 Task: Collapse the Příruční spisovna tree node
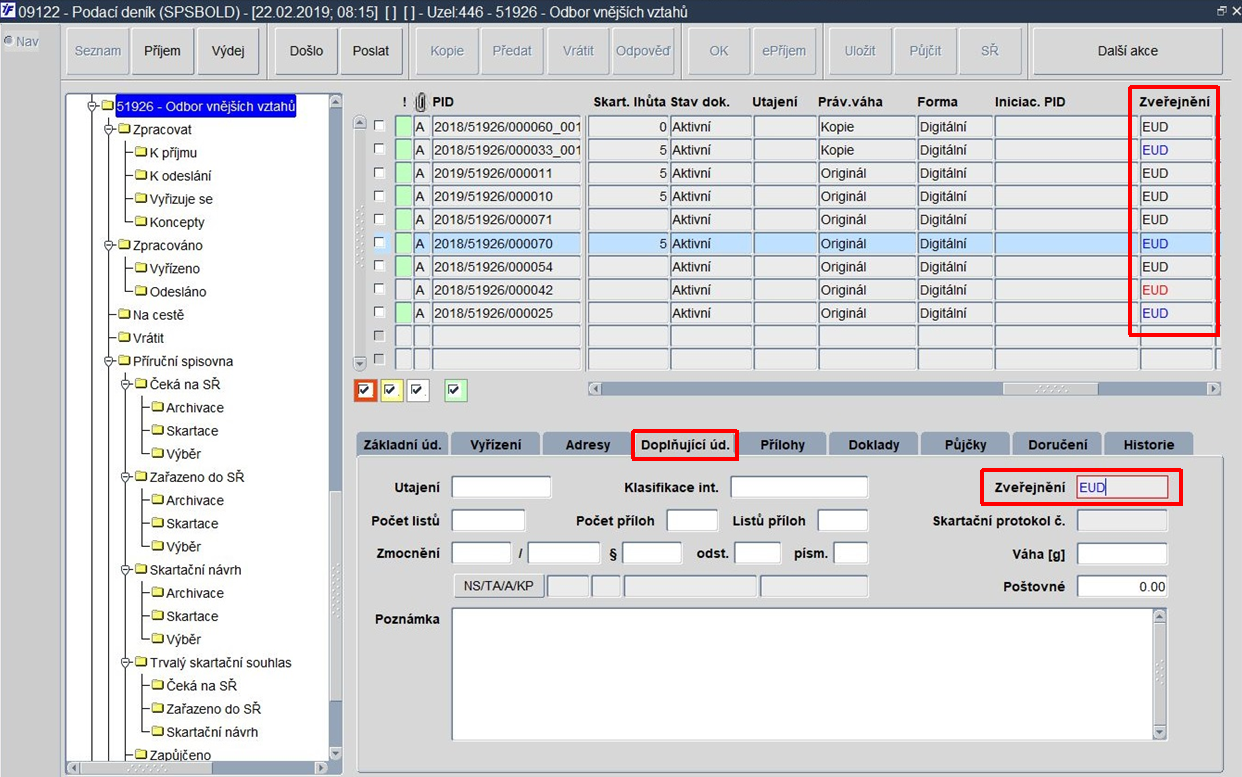(108, 362)
